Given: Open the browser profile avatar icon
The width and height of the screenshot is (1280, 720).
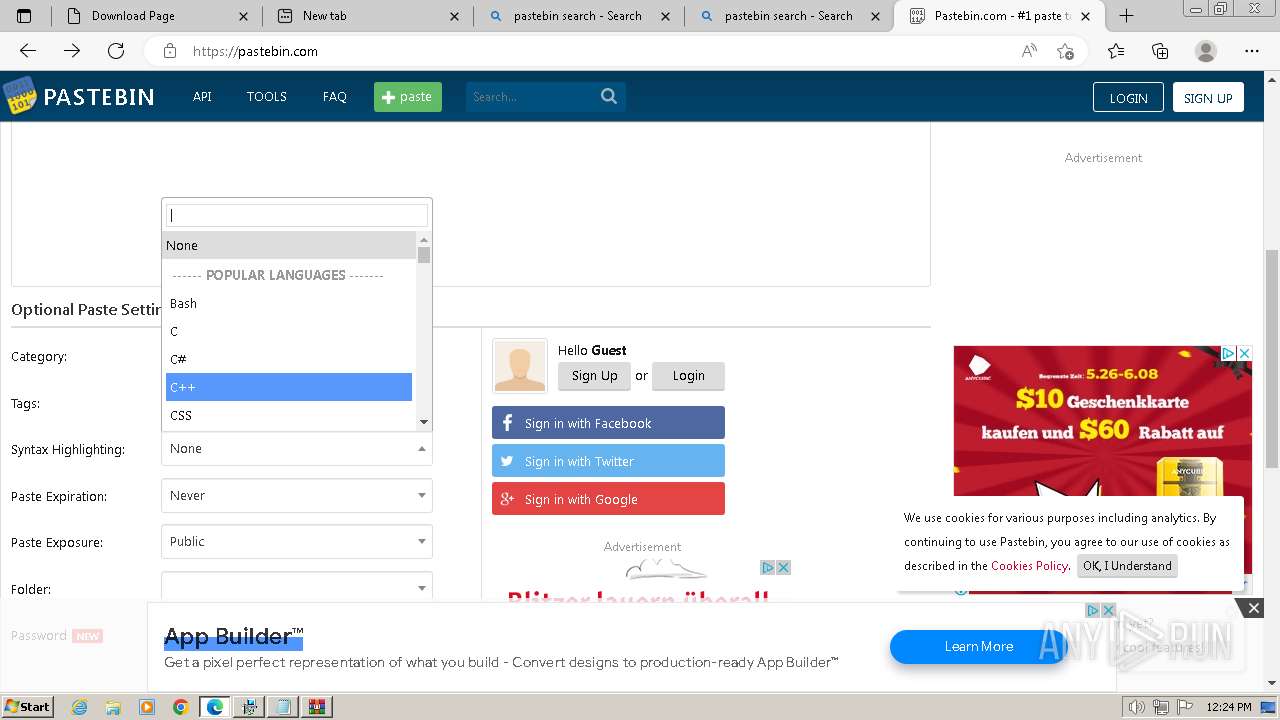Looking at the screenshot, I should (1206, 51).
